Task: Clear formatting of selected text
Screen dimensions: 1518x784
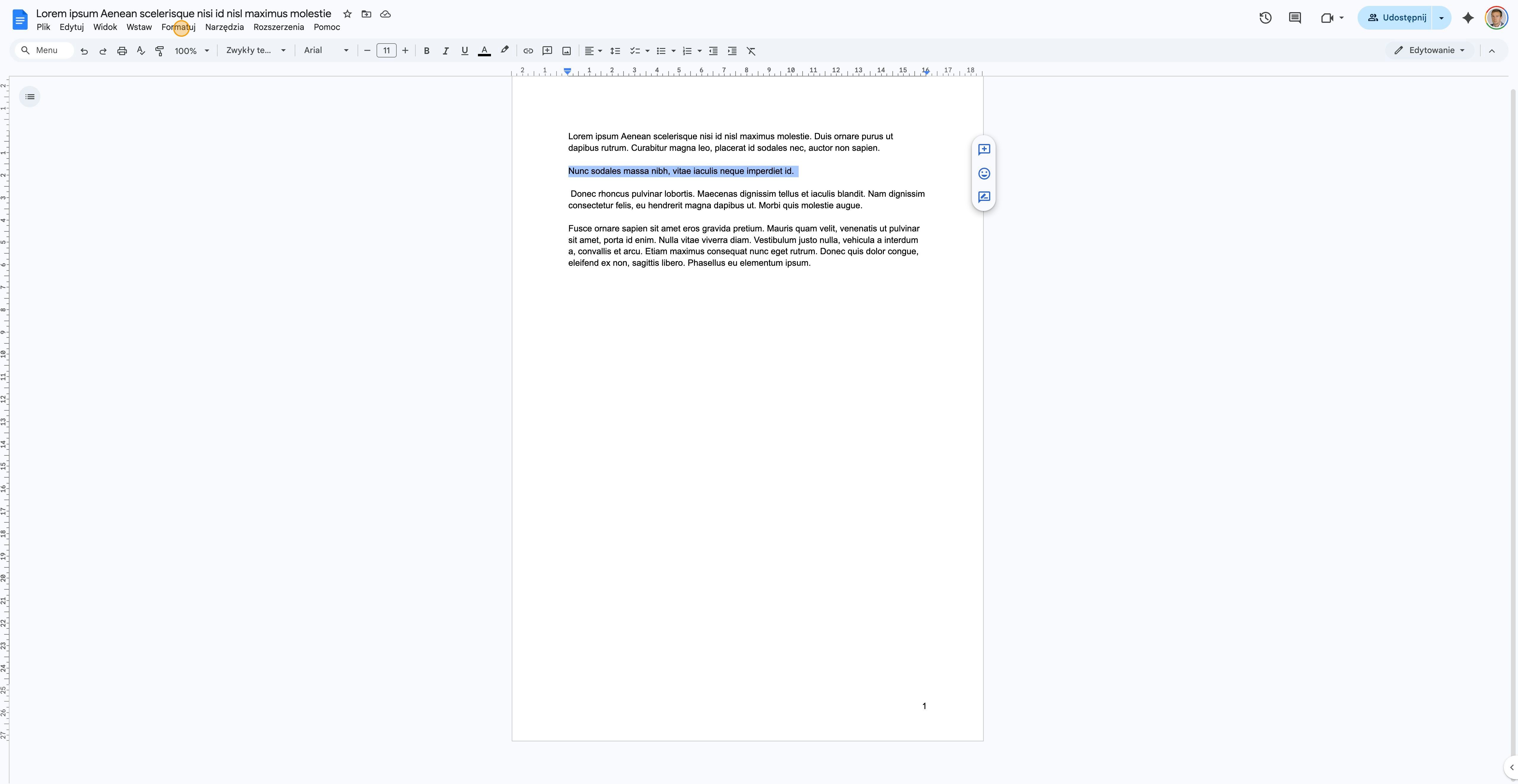Action: (x=751, y=51)
